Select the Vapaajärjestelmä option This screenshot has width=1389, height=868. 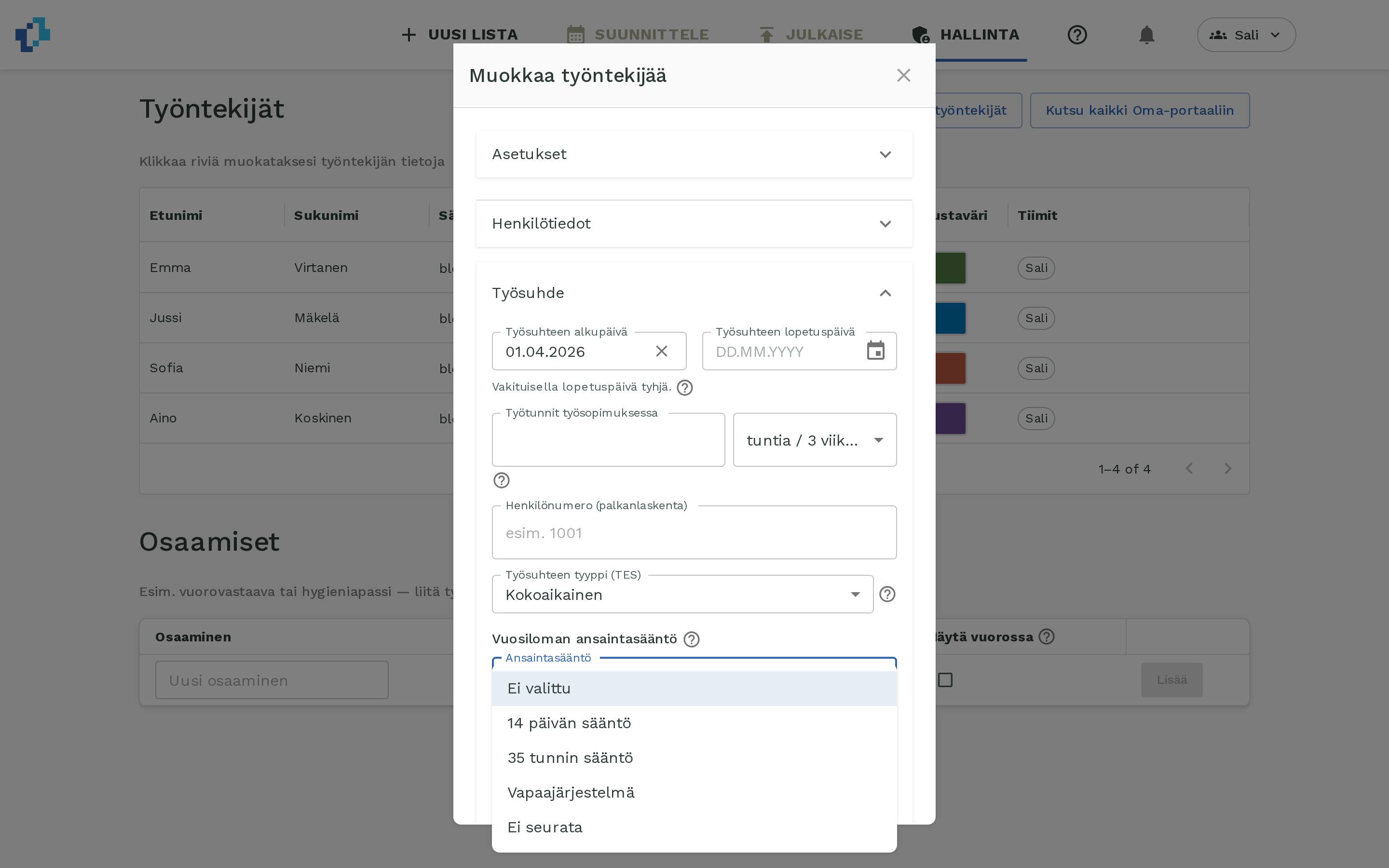coord(694,793)
